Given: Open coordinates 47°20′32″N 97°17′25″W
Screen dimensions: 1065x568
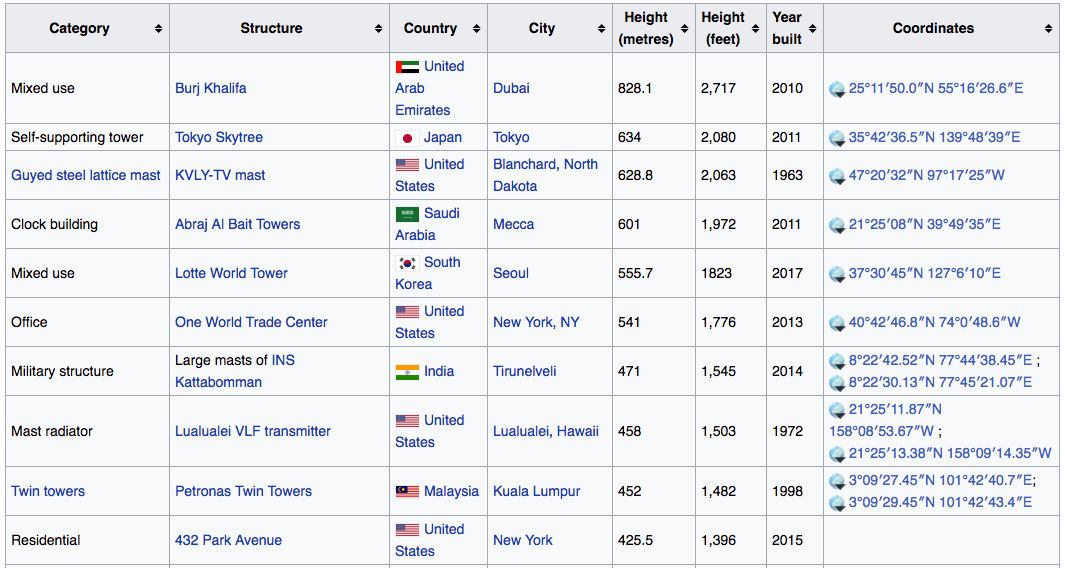Looking at the screenshot, I should pos(927,175).
